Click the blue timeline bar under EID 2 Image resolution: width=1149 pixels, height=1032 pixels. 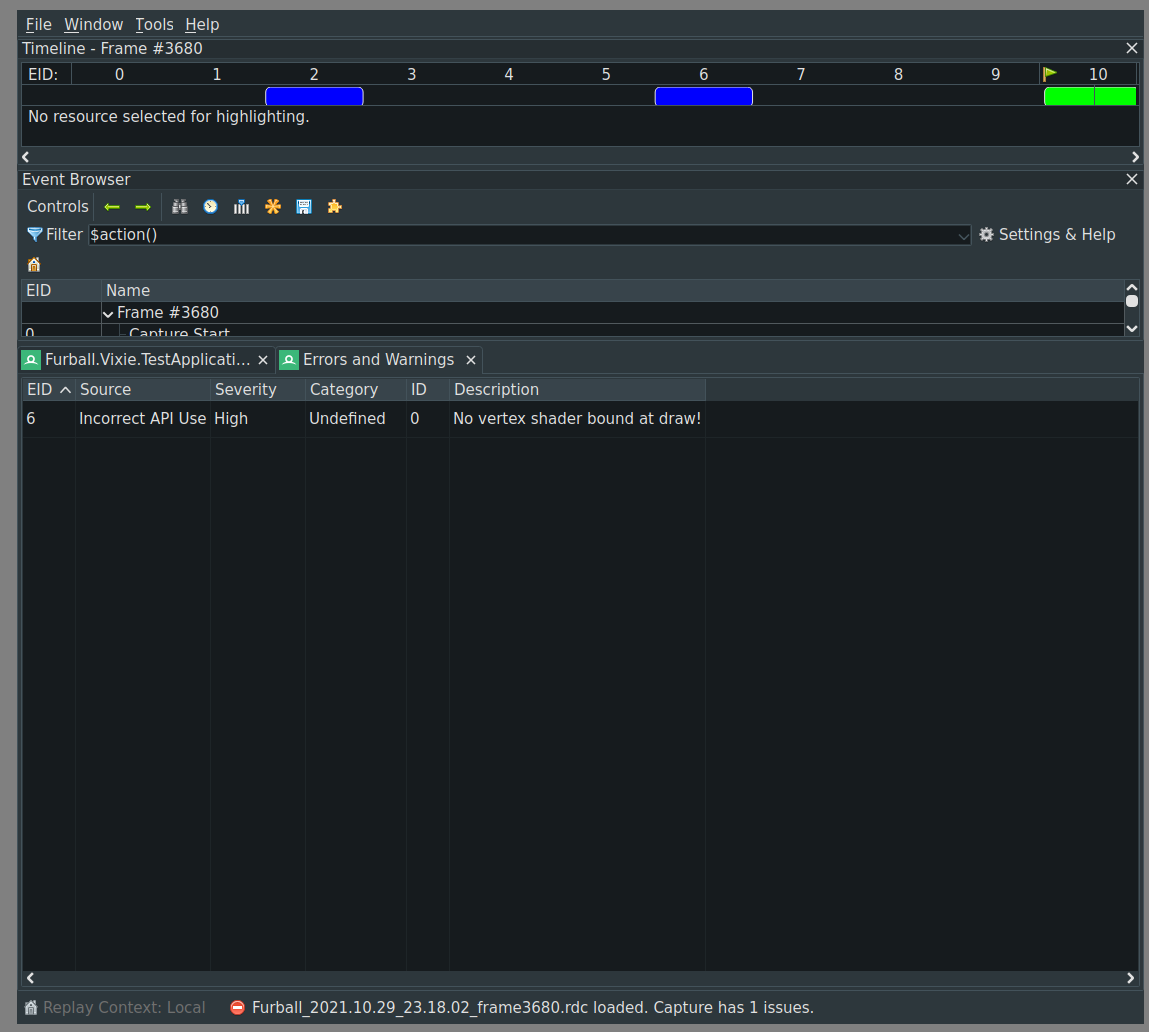click(x=314, y=96)
